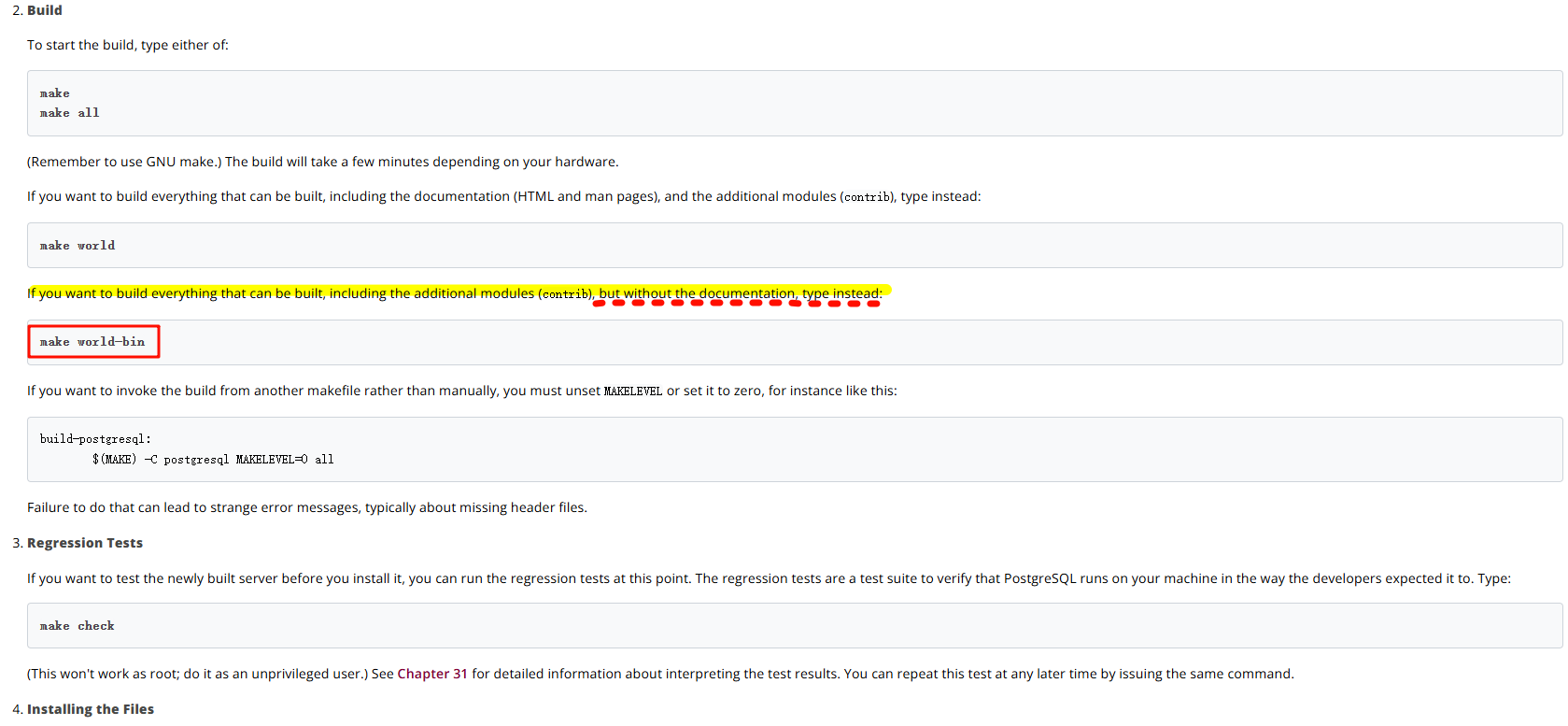Click the make world code block text
Viewport: 1568px width, 726px height.
[78, 246]
